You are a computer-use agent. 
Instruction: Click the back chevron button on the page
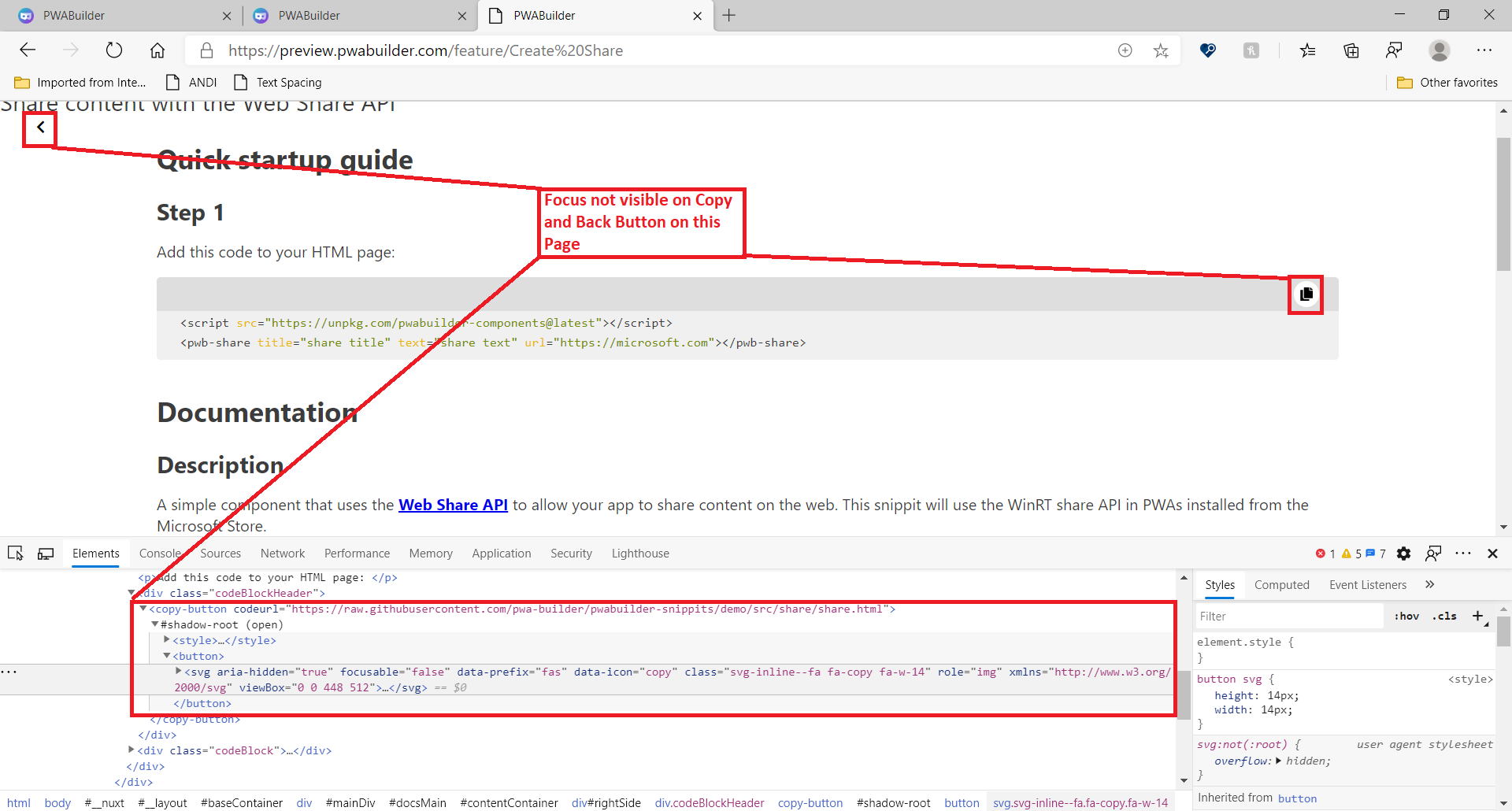[39, 127]
